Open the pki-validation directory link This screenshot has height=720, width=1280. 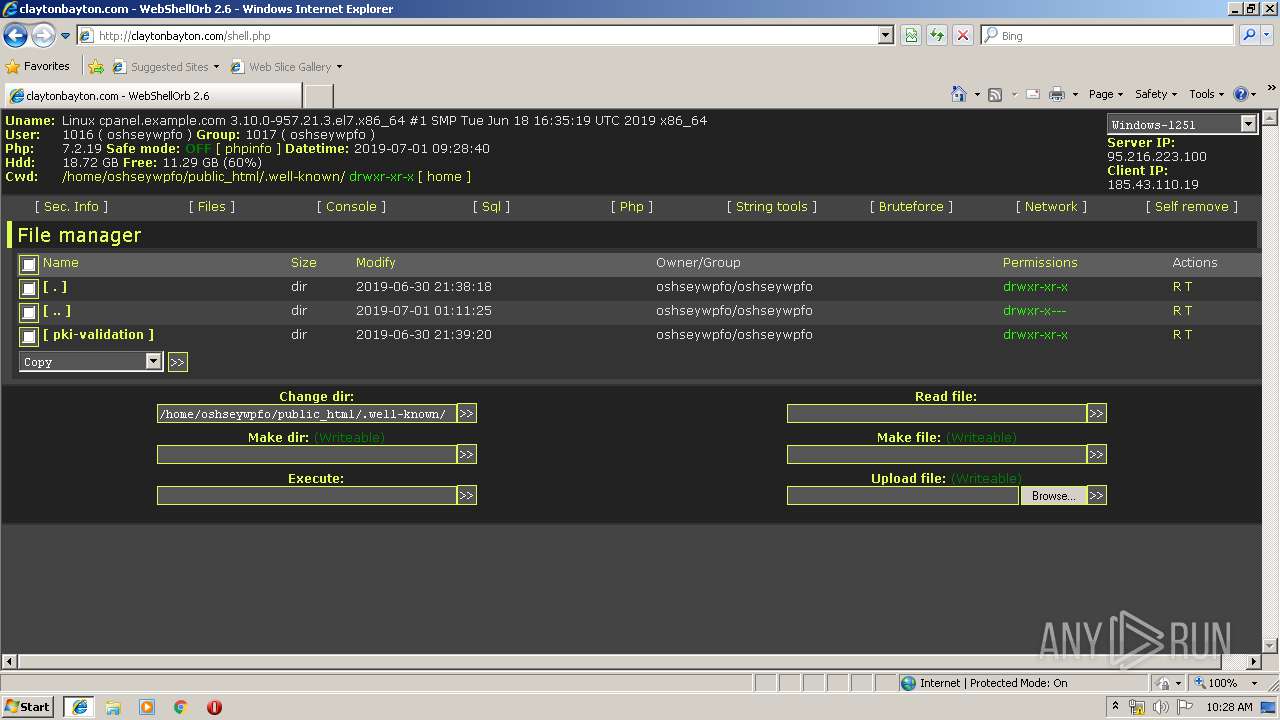pos(98,335)
